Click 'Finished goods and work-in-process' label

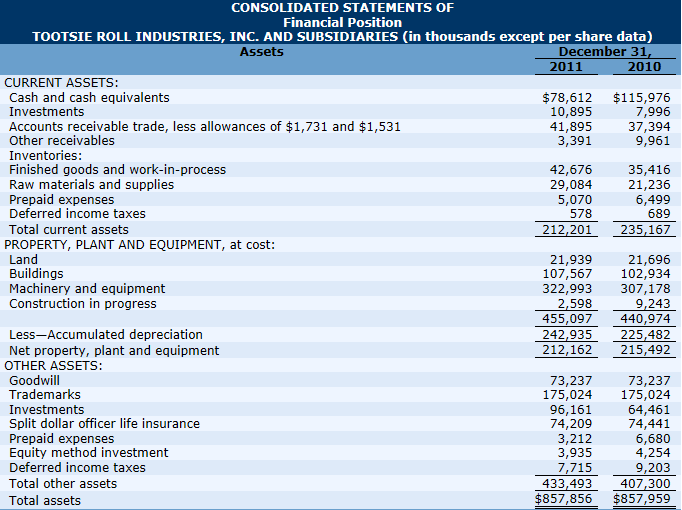pyautogui.click(x=117, y=170)
